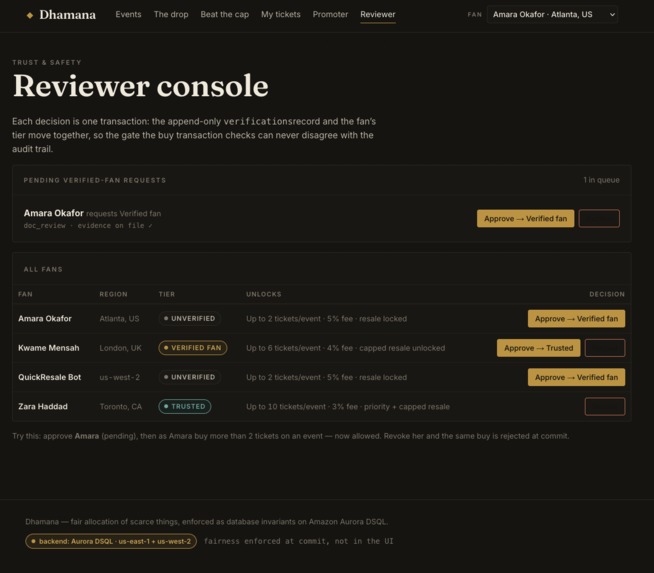Click the VERIFIED FAN tier badge for Kwame Mensah
Viewport: 654px width, 573px height.
(x=193, y=348)
